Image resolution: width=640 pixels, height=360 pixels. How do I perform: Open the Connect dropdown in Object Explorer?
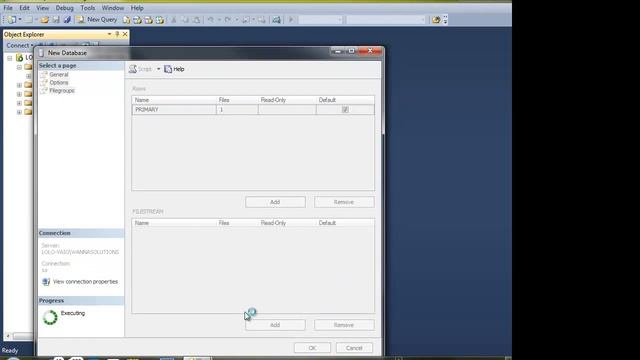tap(19, 45)
